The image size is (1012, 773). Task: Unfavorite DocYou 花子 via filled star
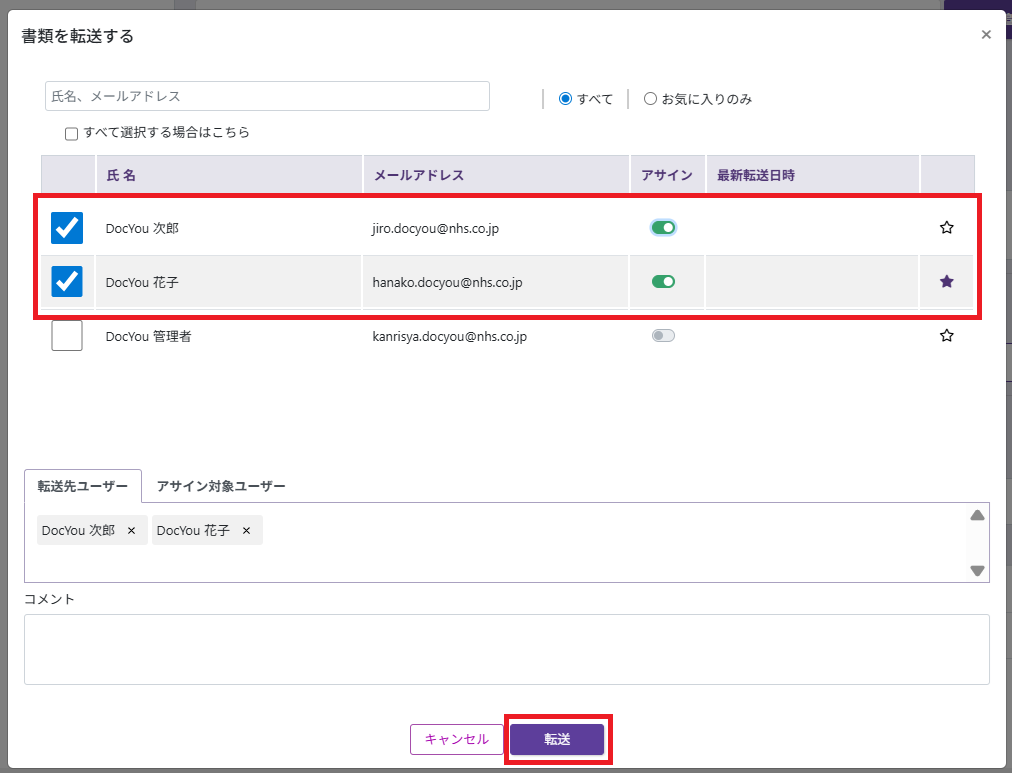click(x=946, y=282)
